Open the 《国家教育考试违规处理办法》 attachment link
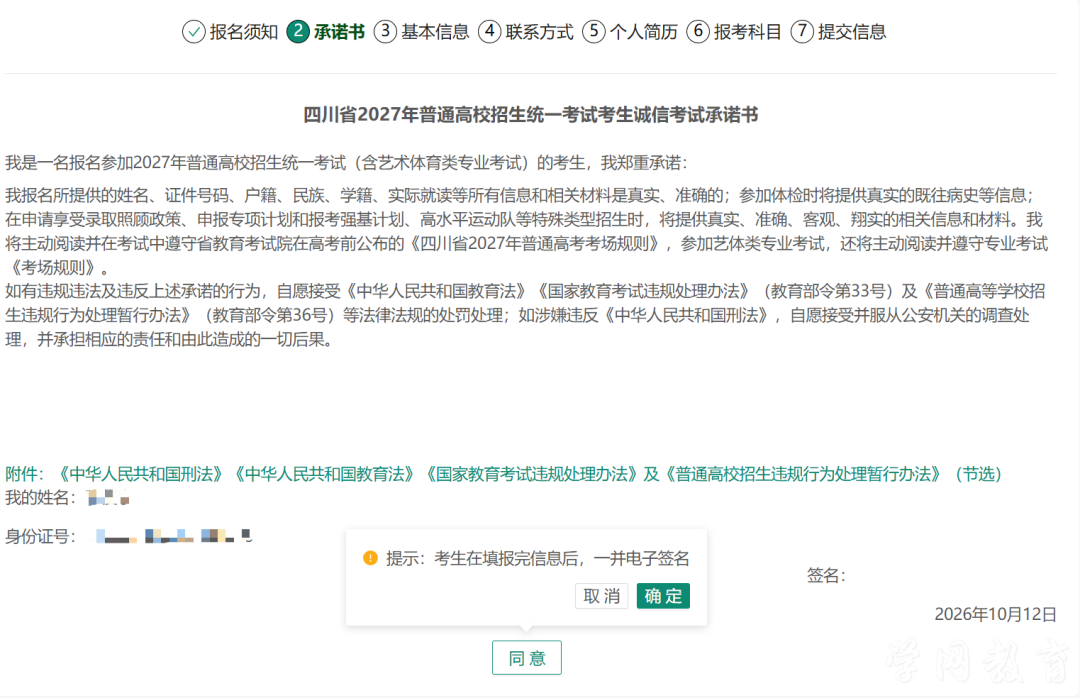 tap(530, 474)
